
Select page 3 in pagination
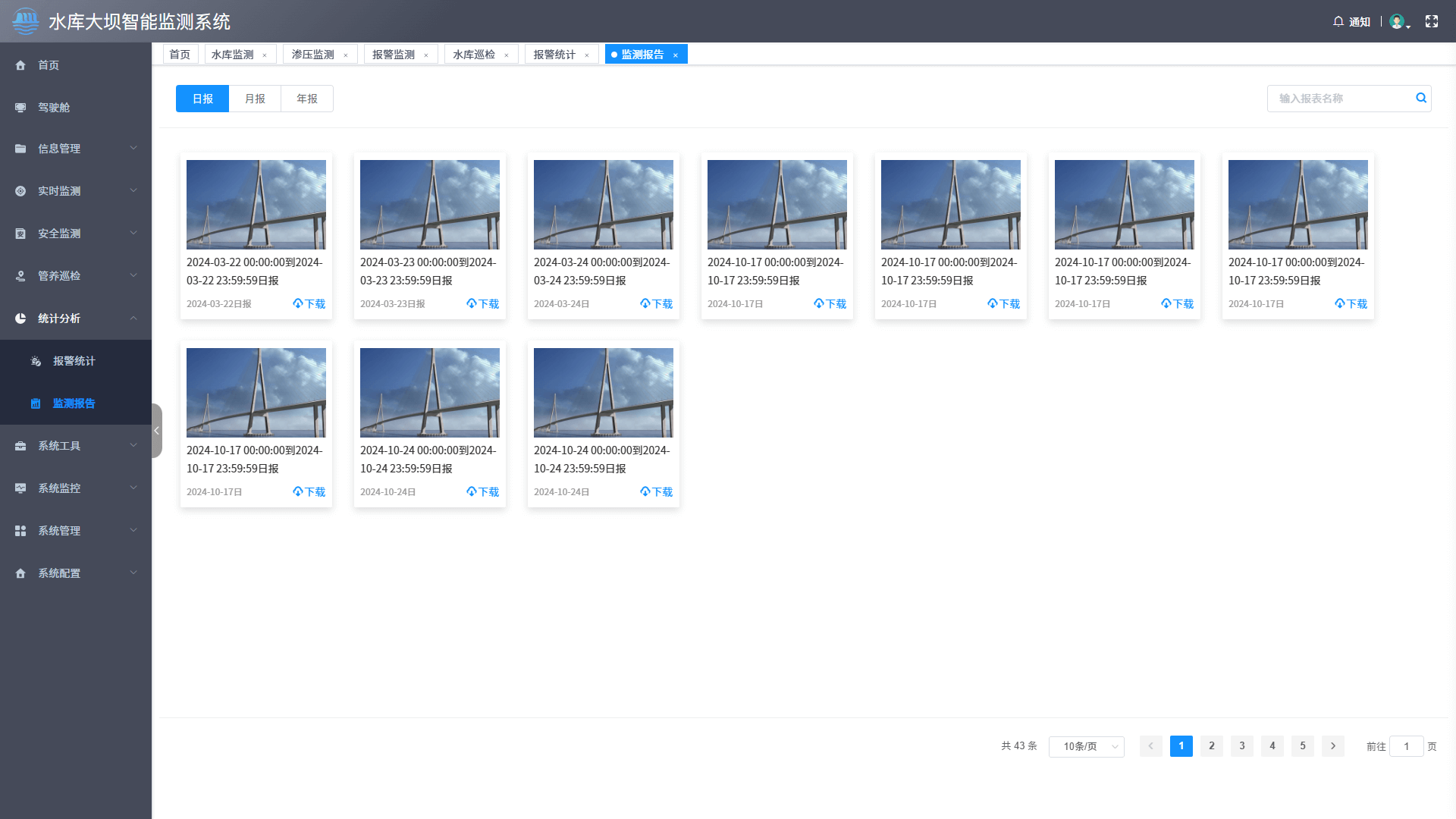(x=1241, y=745)
